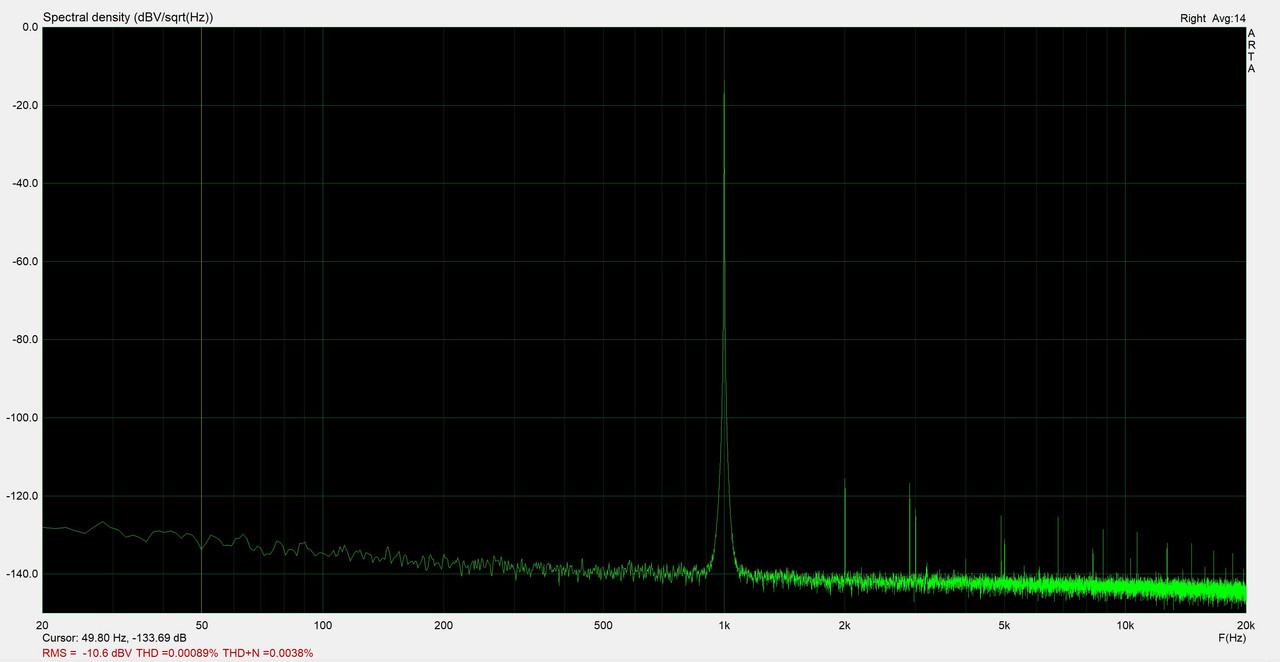1280x662 pixels.
Task: Click the '-20.0' level axis label
Action: (23, 105)
